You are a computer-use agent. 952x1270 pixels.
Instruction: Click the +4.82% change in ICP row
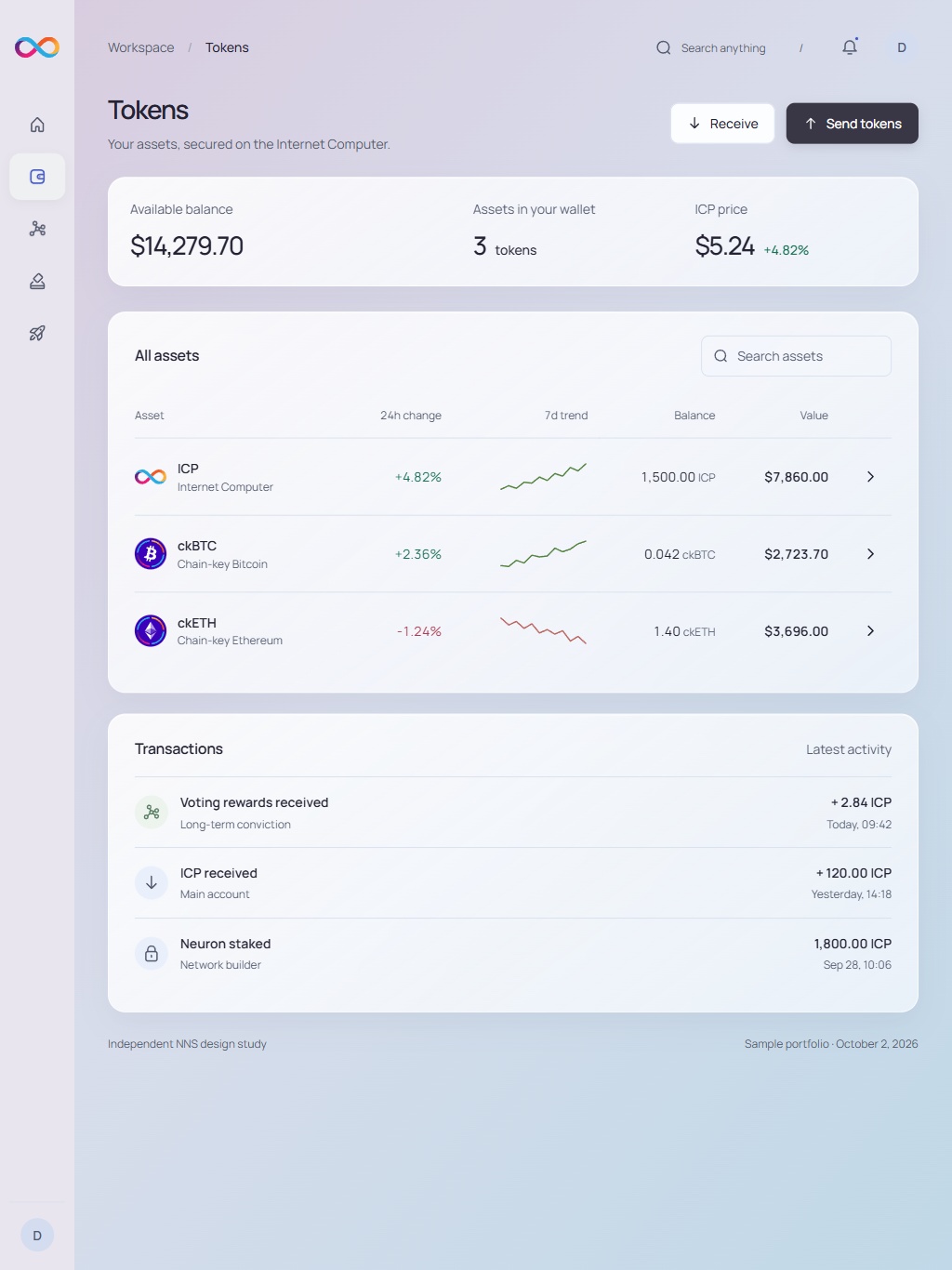pos(418,477)
